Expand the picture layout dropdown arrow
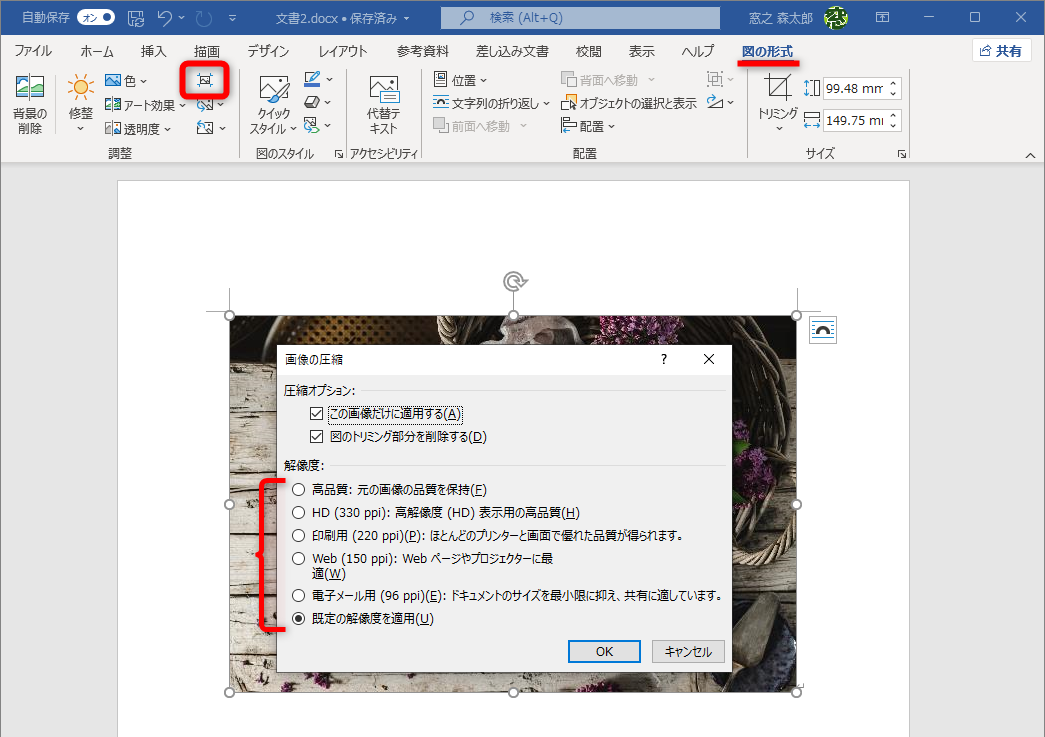Screen dimensions: 1045x737 pyautogui.click(x=327, y=125)
